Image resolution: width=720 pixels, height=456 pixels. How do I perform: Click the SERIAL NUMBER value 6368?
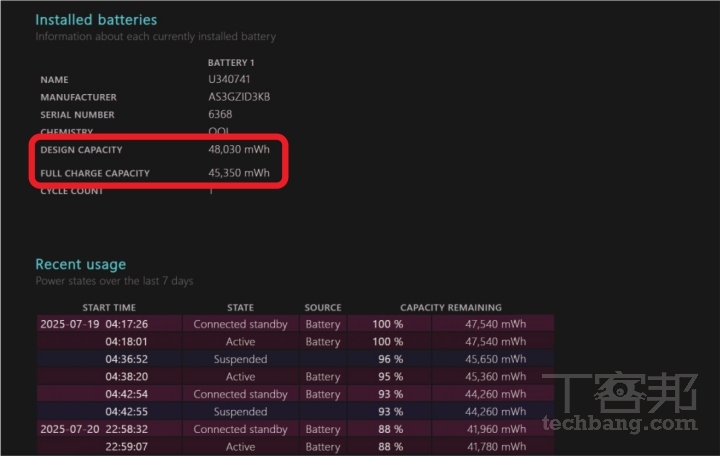pos(220,115)
